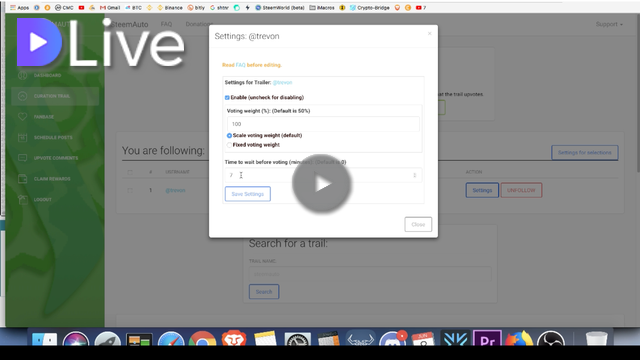Viewport: 640px width, 360px height.
Task: Open the bitly bookmark
Action: [196, 8]
